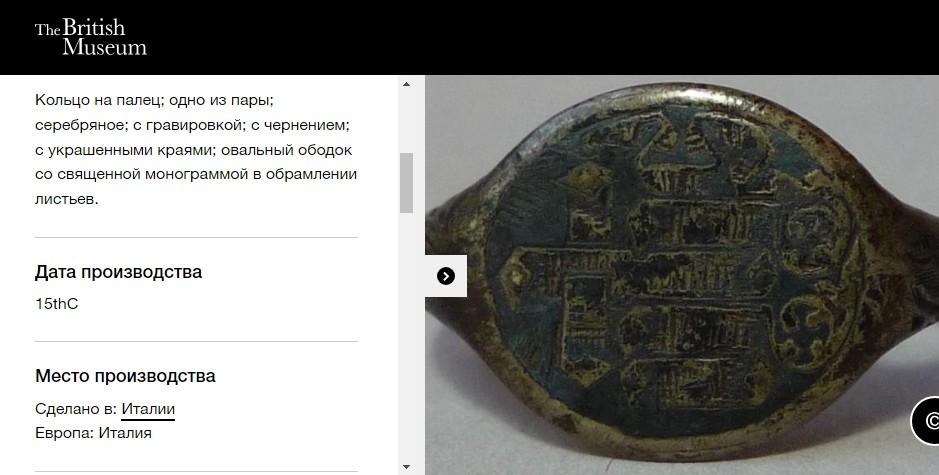
Task: Open the copyright info icon on image
Action: [925, 421]
